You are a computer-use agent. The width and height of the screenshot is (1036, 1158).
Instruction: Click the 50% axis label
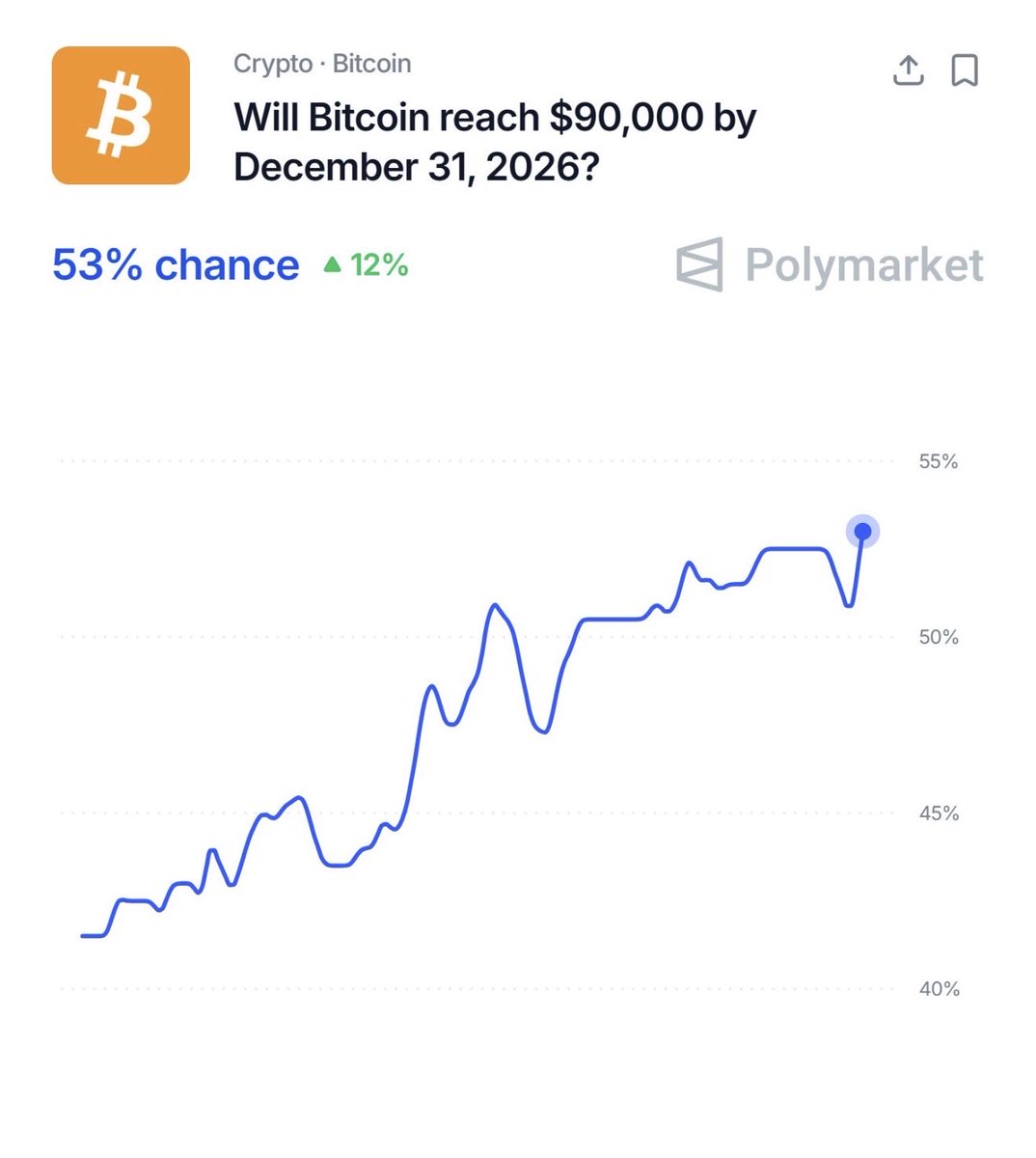tap(938, 637)
